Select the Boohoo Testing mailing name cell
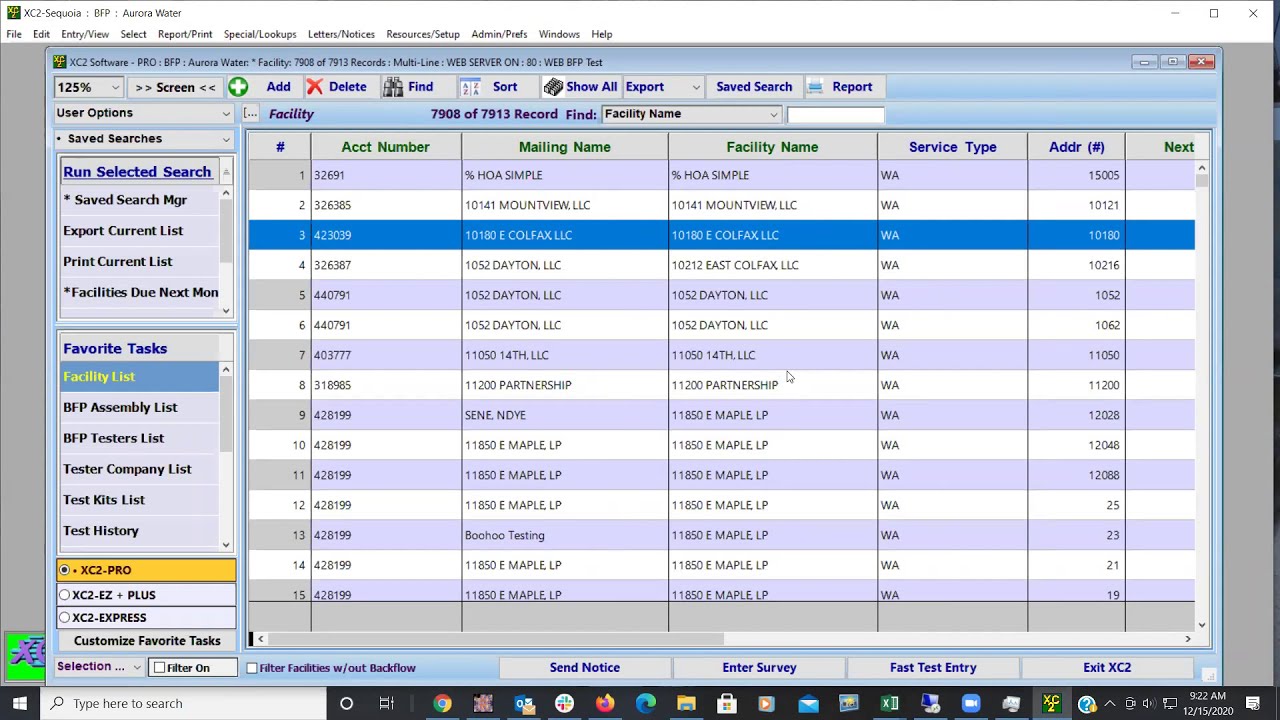The height and width of the screenshot is (720, 1280). [x=565, y=535]
